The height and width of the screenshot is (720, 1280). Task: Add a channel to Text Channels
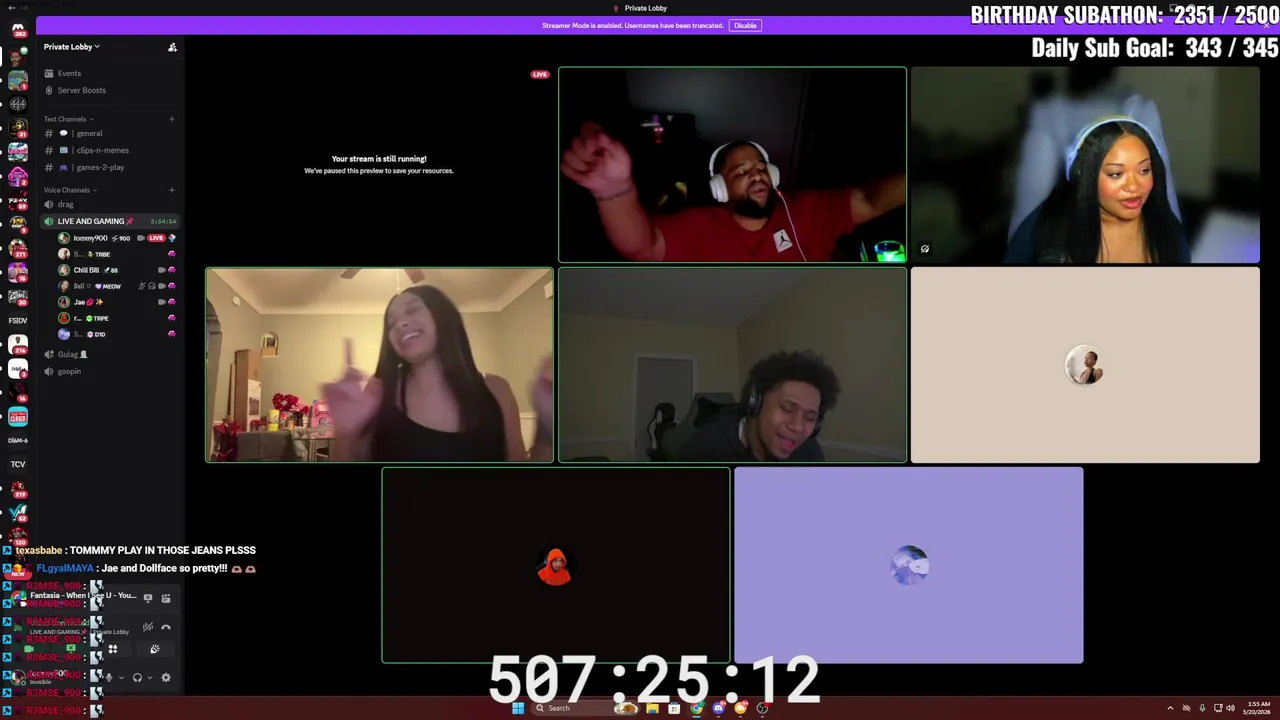tap(172, 119)
